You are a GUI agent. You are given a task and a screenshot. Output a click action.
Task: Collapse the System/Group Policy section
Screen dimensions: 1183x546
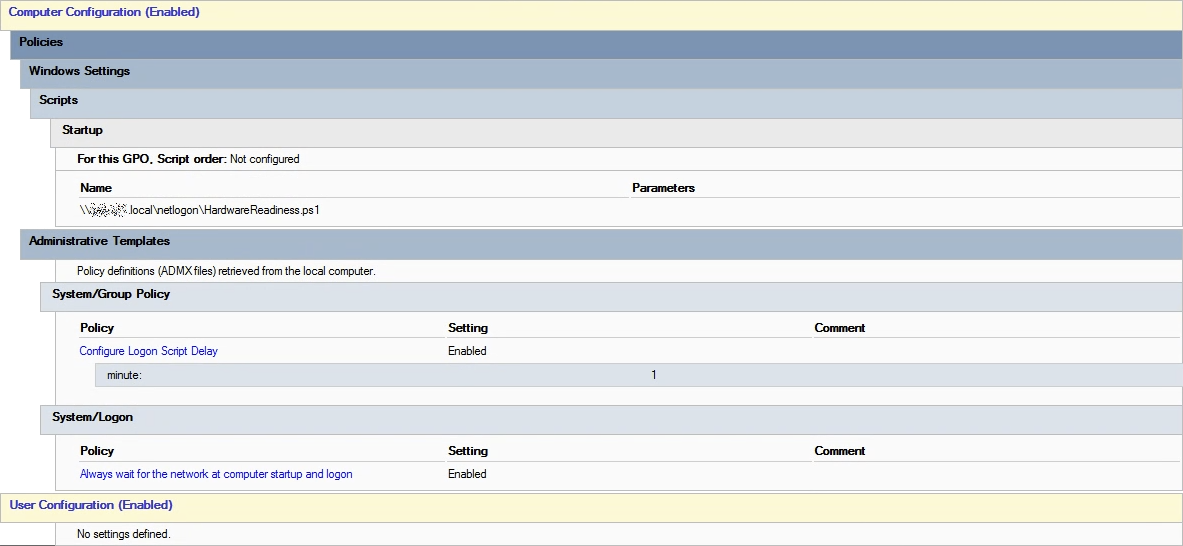tap(111, 295)
